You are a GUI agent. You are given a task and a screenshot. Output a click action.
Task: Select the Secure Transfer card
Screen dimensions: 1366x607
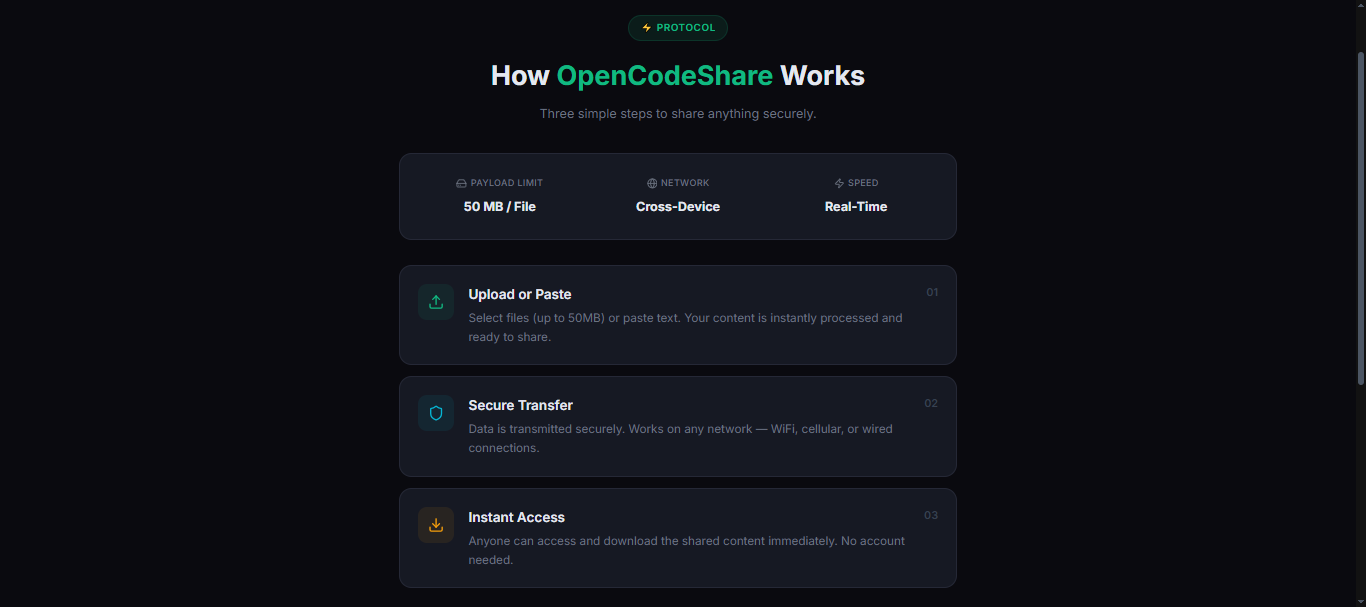[677, 426]
